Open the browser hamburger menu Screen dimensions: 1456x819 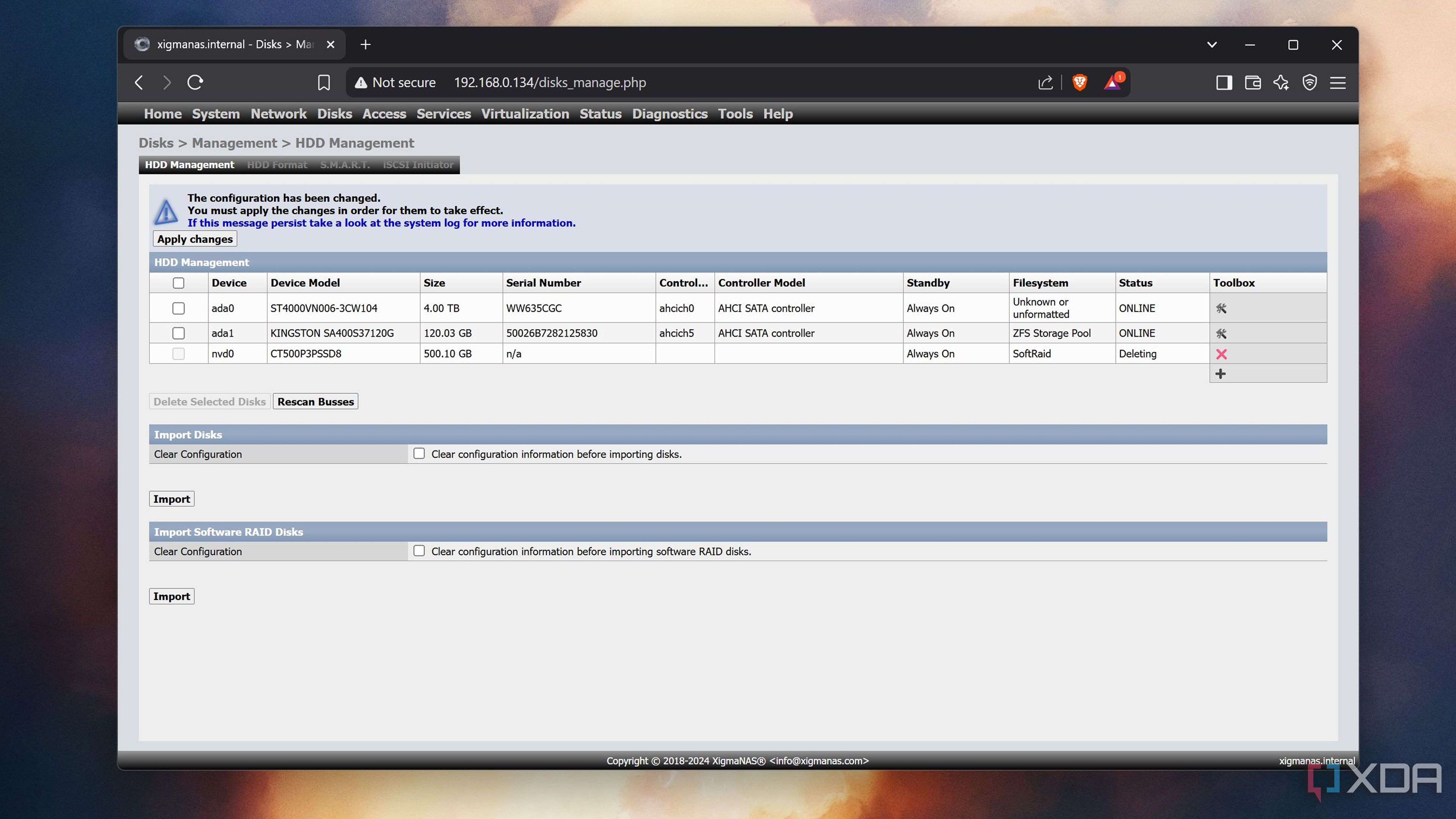[x=1337, y=83]
